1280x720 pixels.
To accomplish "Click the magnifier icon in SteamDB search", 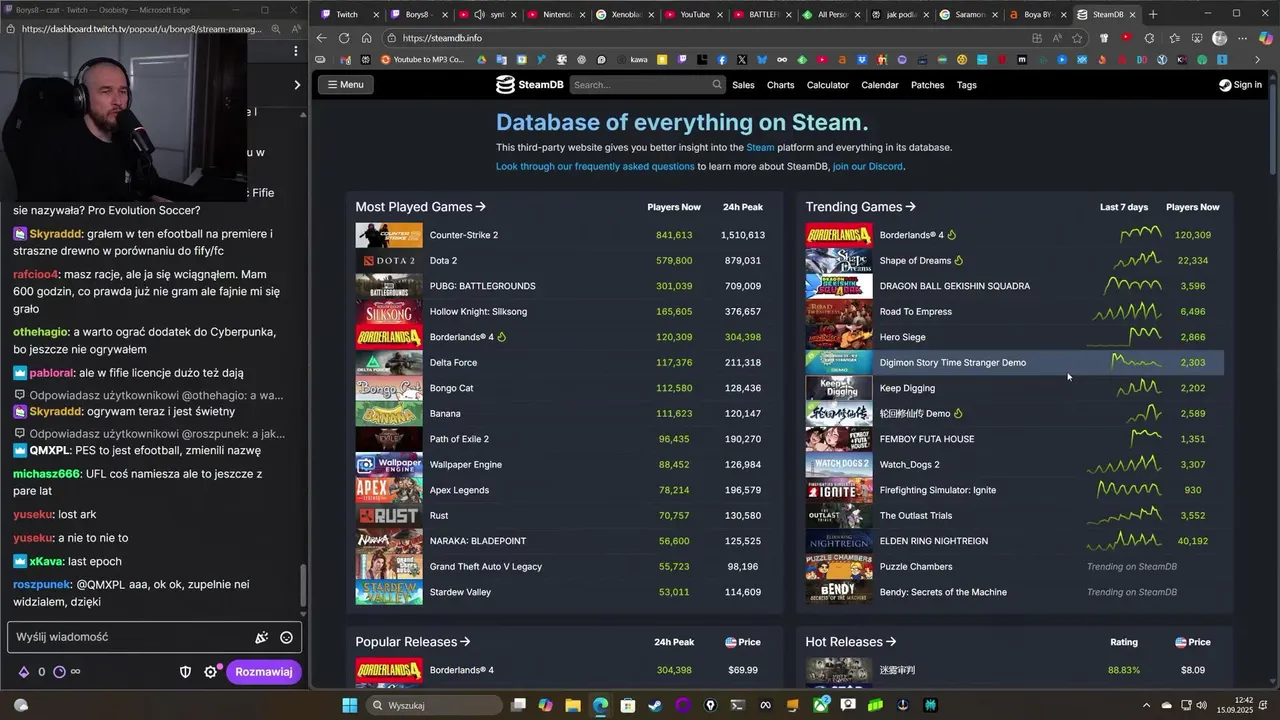I will click(x=716, y=85).
